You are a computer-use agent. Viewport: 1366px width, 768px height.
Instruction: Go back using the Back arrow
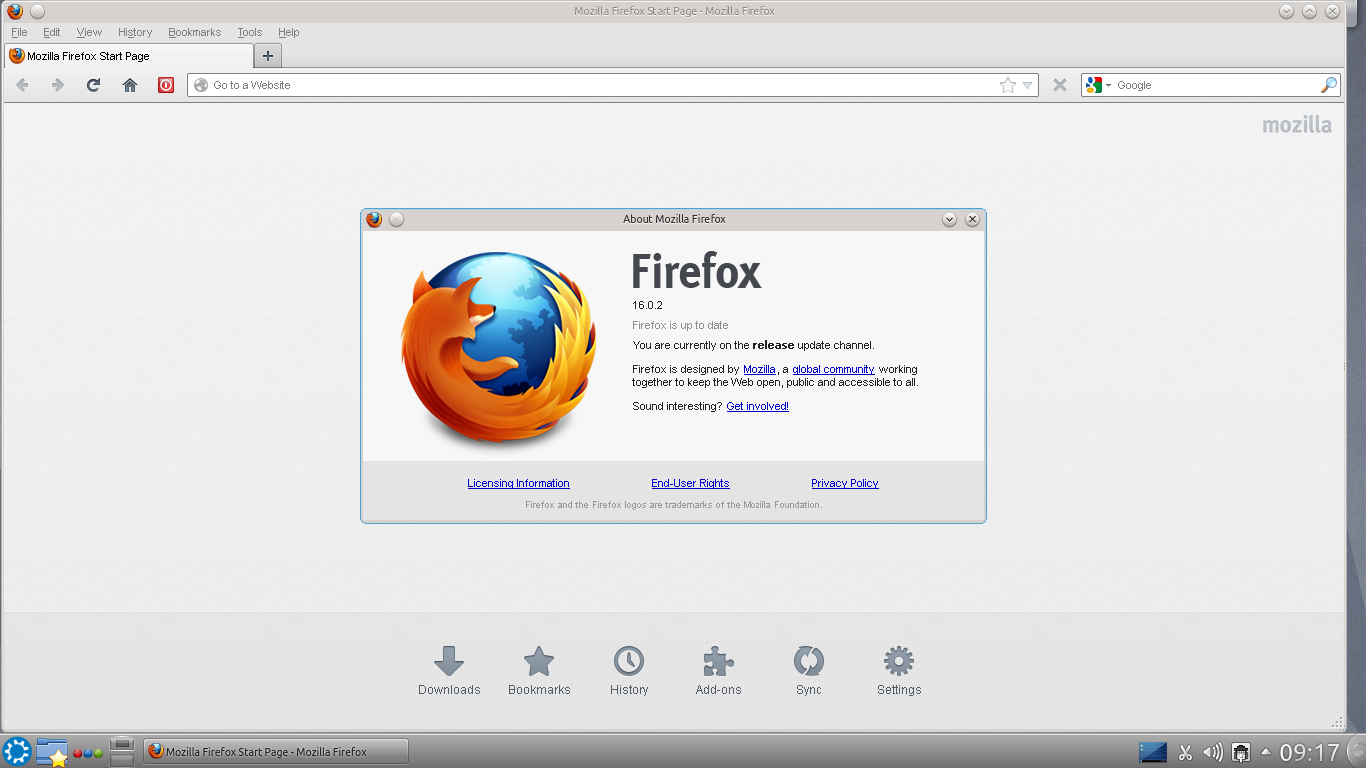click(x=23, y=85)
